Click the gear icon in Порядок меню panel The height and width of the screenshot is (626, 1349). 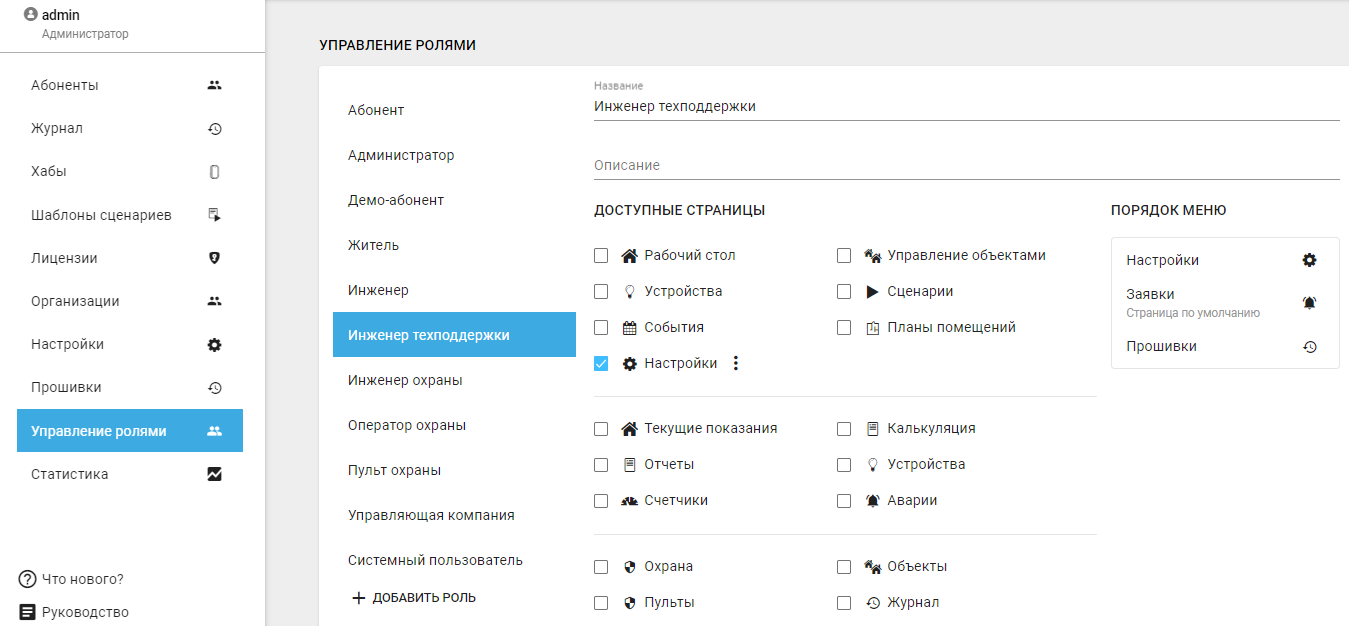click(1309, 260)
